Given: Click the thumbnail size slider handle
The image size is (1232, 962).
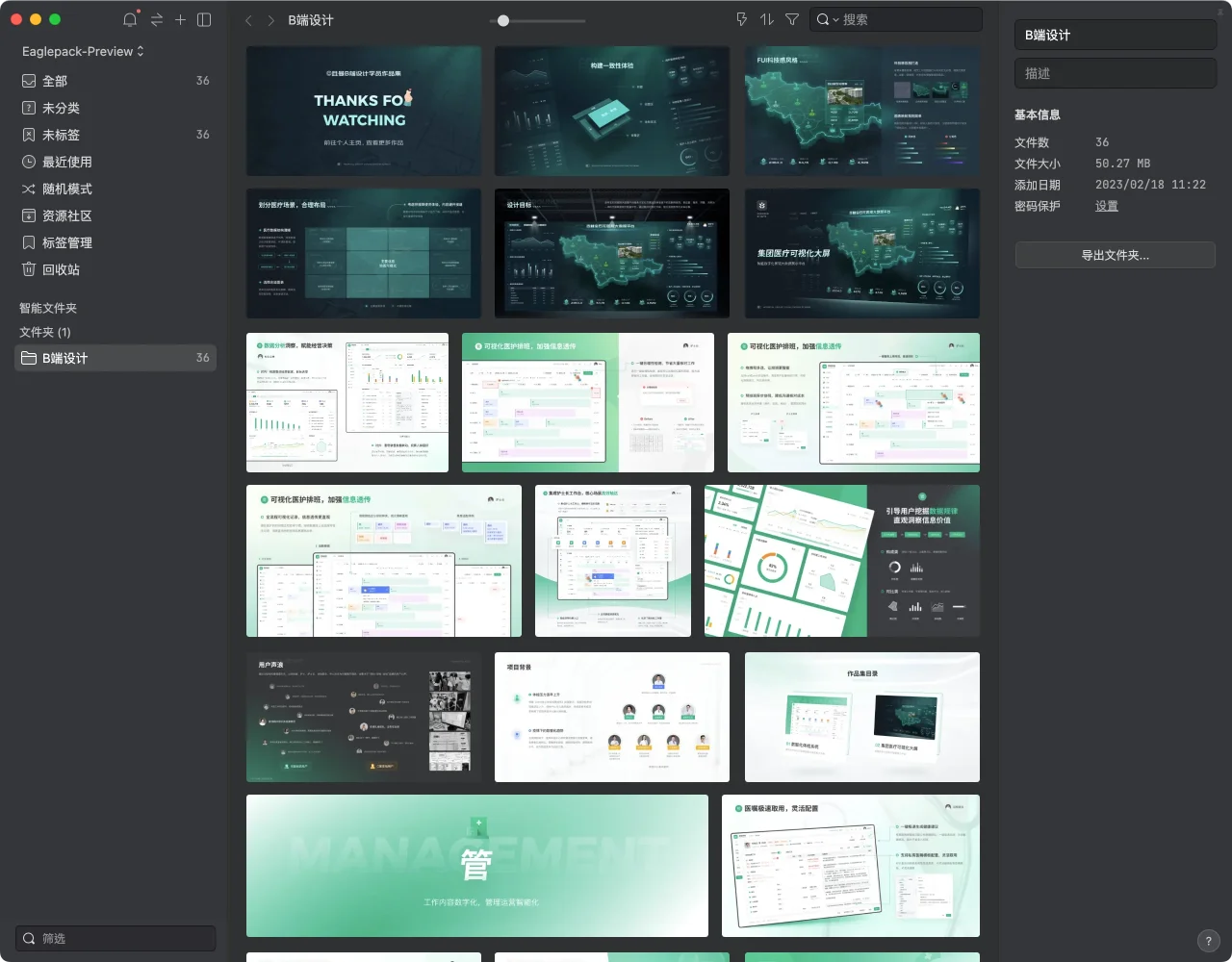Looking at the screenshot, I should coord(502,20).
